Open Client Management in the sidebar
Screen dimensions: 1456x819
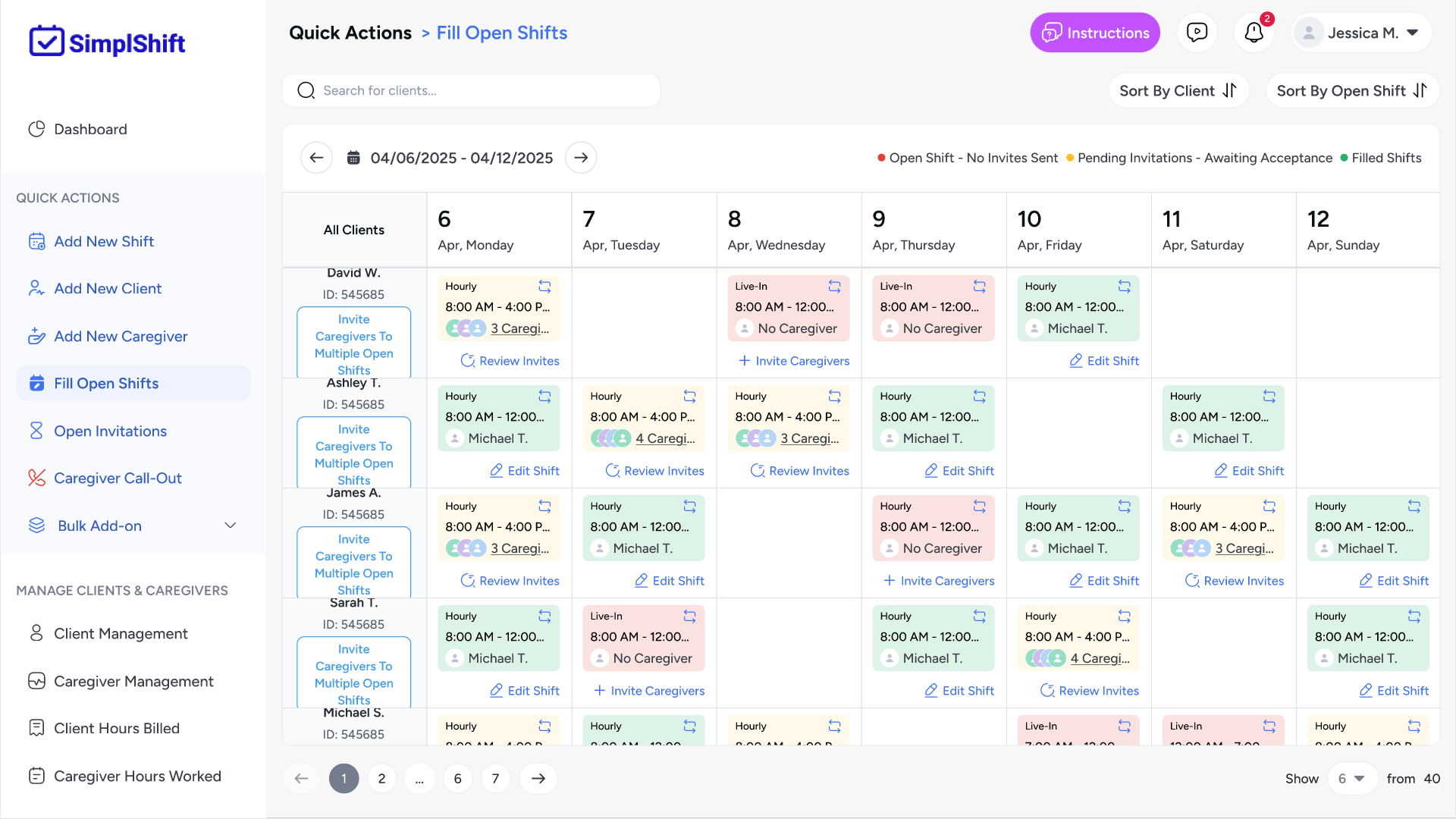point(120,633)
